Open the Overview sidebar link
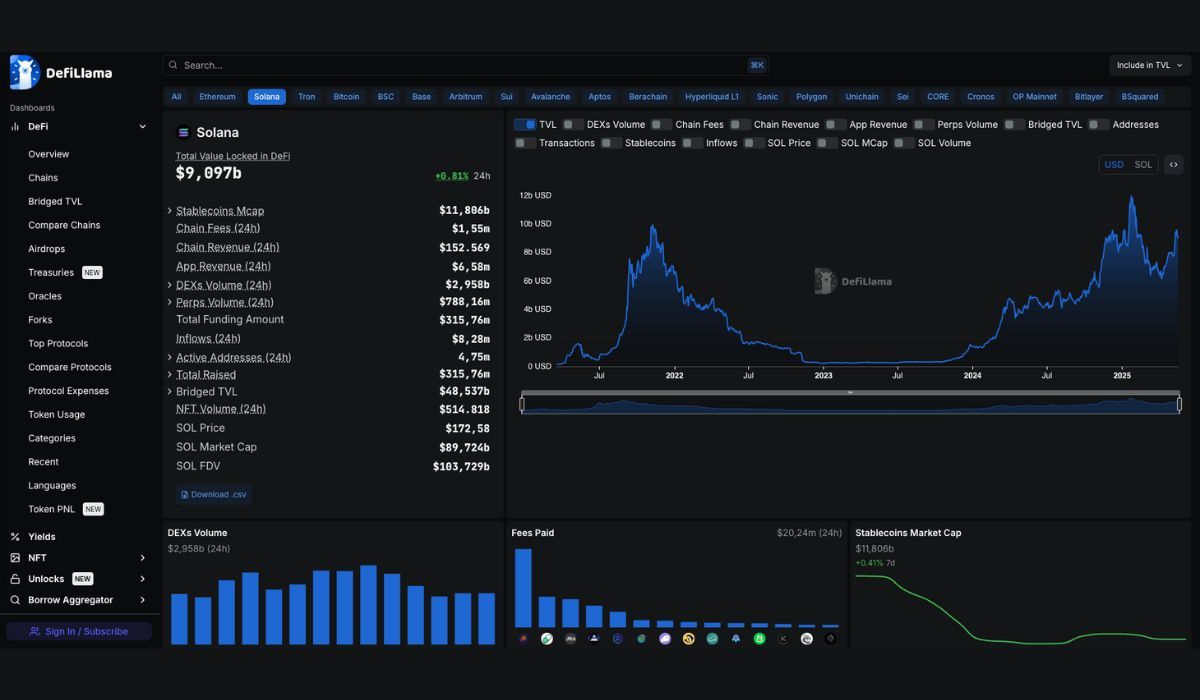The image size is (1200, 700). click(49, 154)
